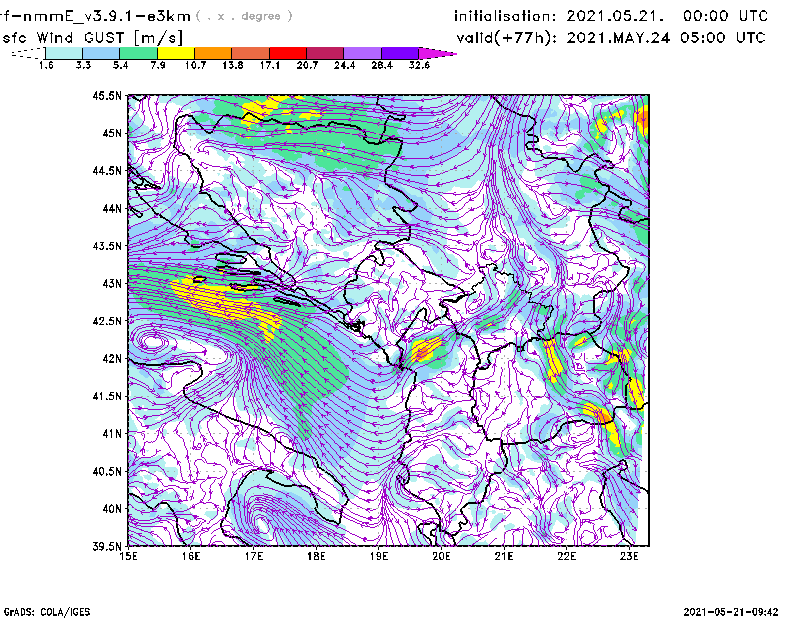Click the legend value 28.4
800x618 pixels.
click(x=382, y=65)
